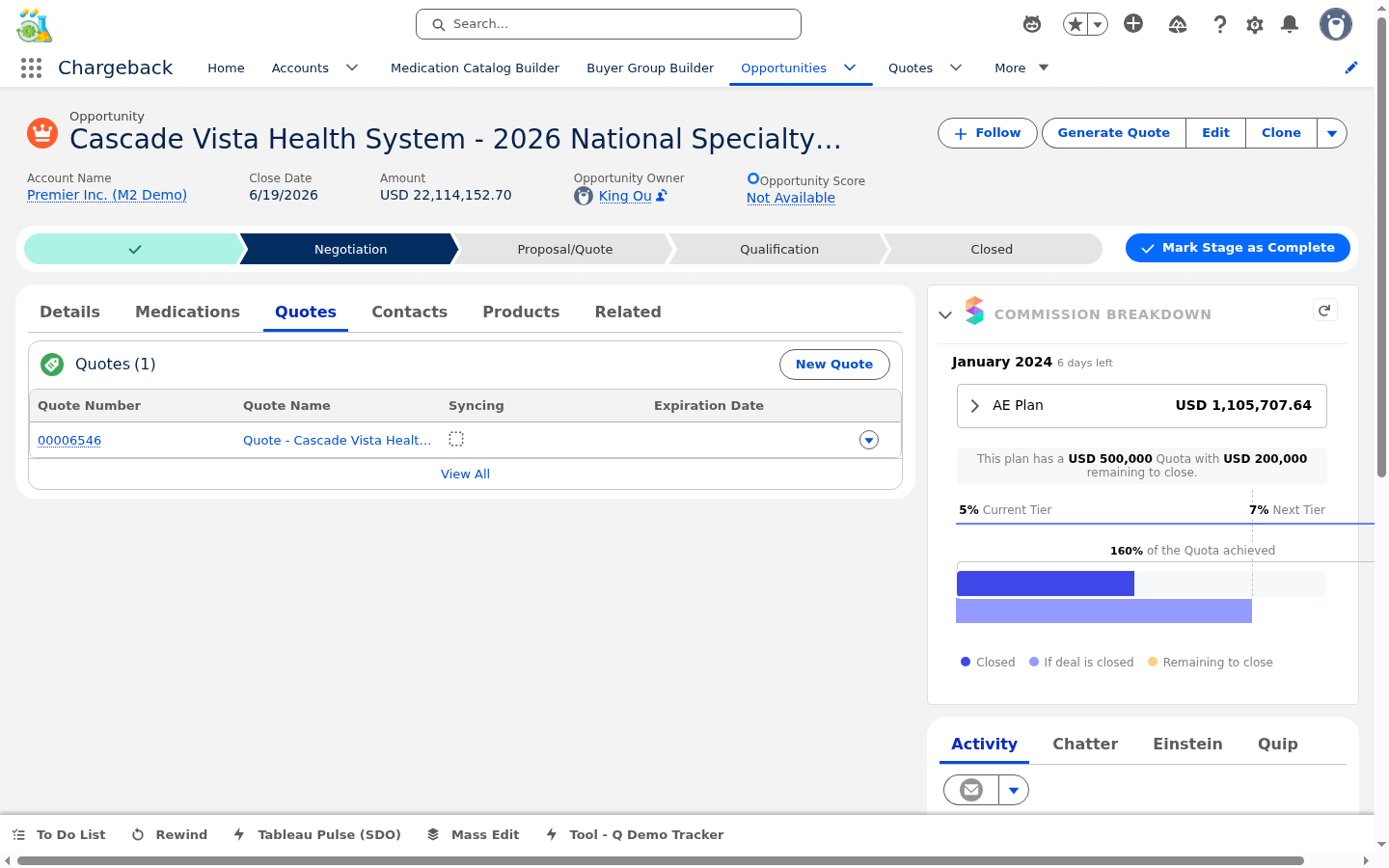
Task: Open the Notifications bell
Action: (1290, 24)
